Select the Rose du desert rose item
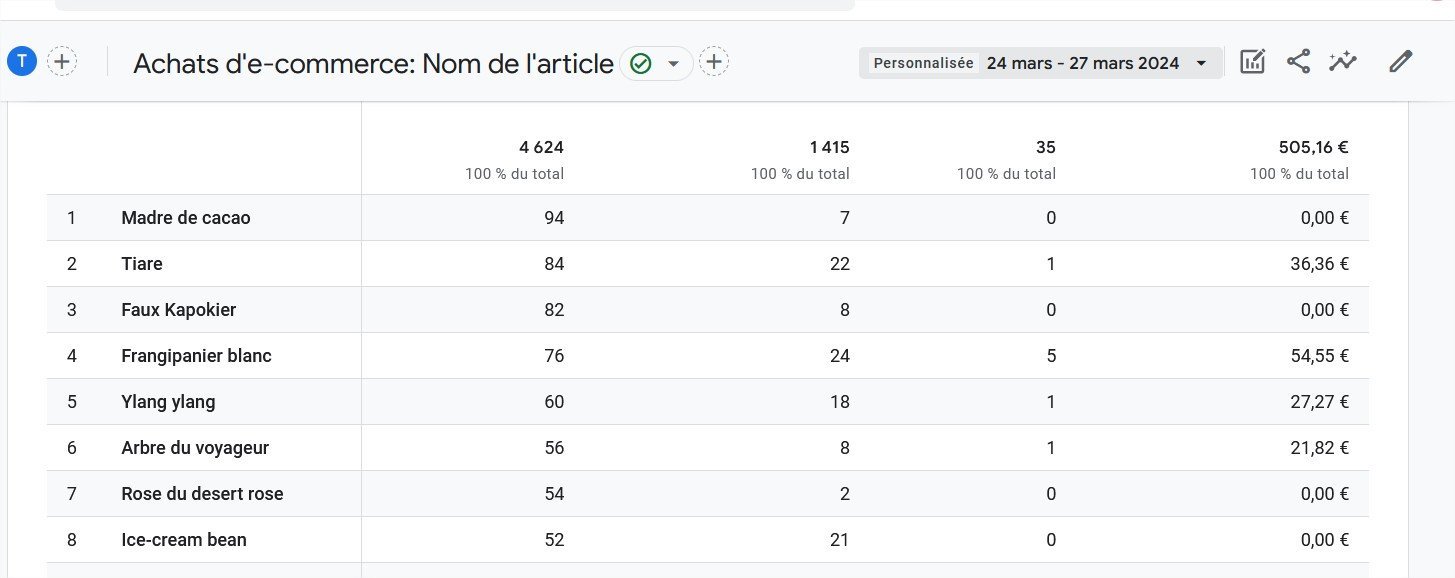Viewport: 1455px width, 578px height. 202,494
